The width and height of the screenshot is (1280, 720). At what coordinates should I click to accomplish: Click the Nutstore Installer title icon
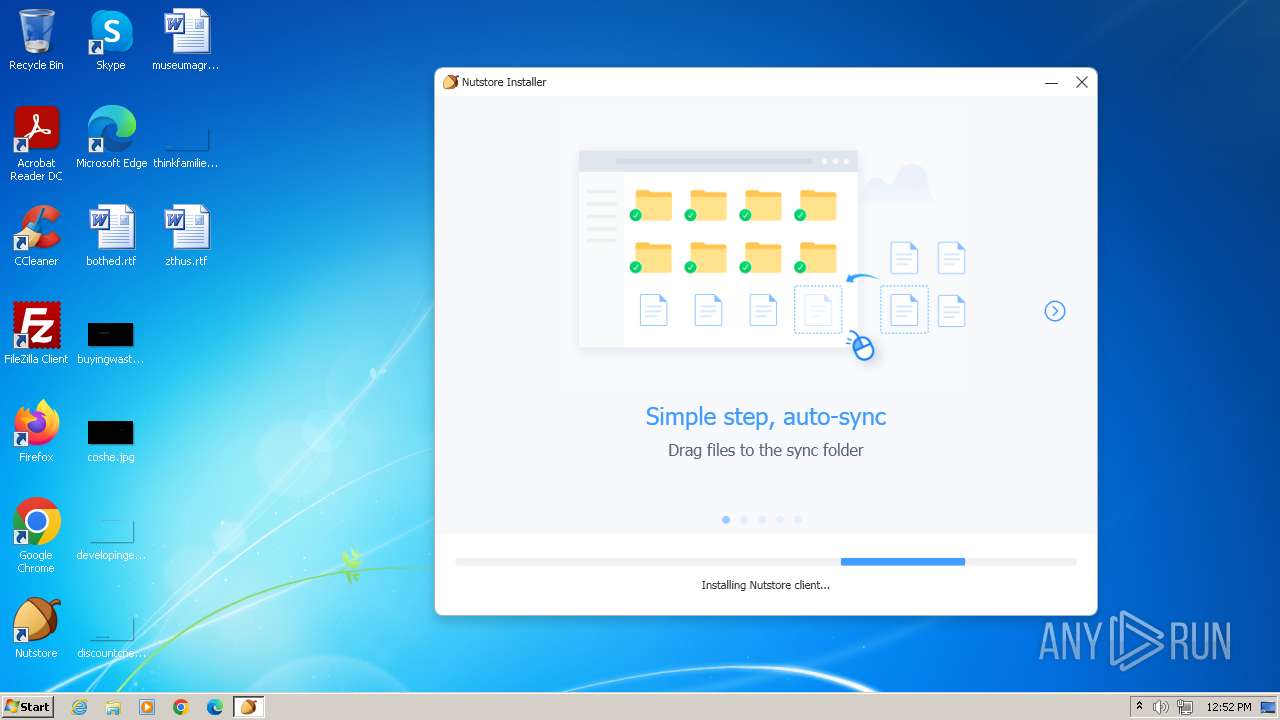(451, 82)
